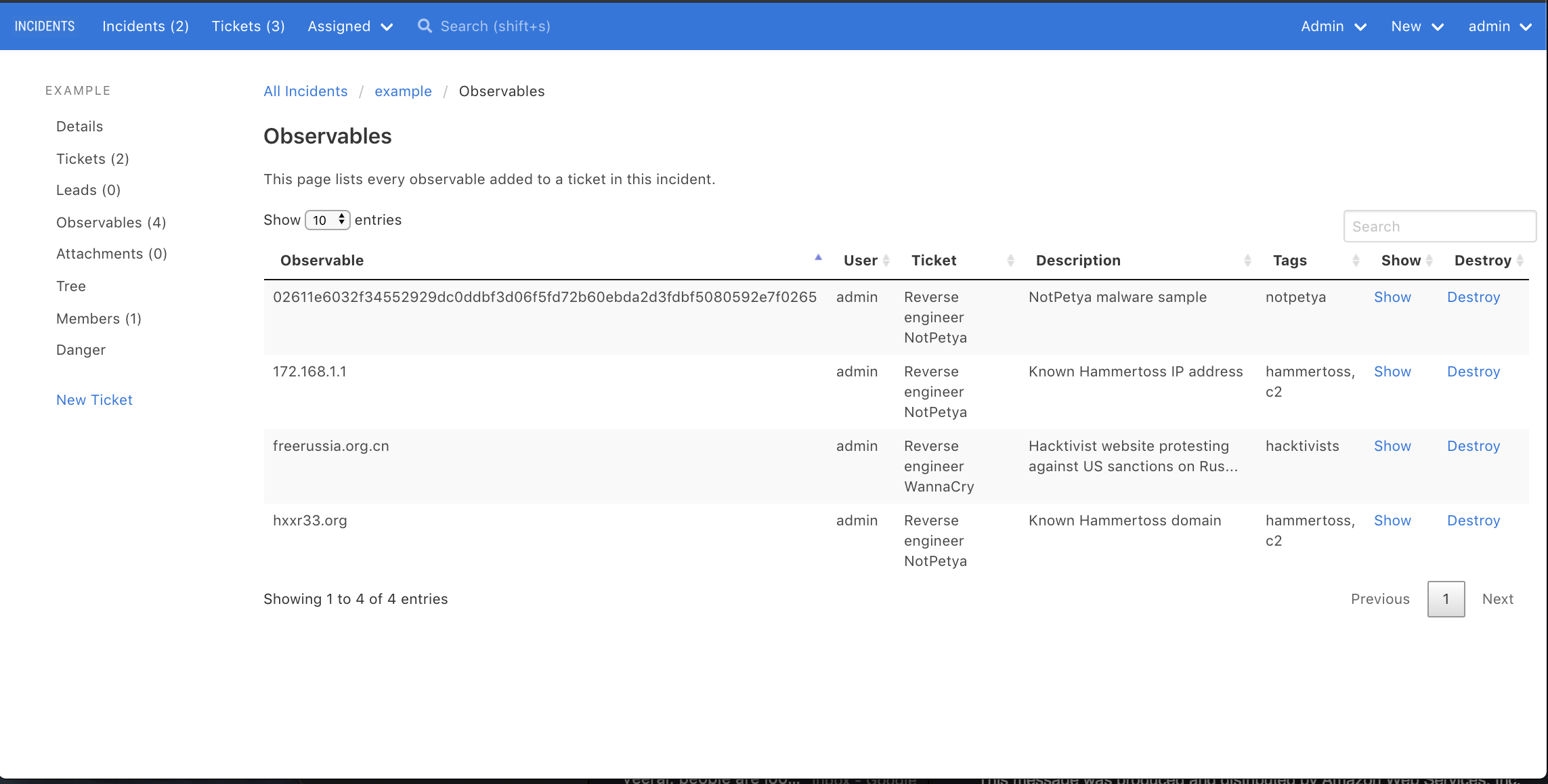Click the Next pagination button
The image size is (1548, 784).
coord(1498,599)
